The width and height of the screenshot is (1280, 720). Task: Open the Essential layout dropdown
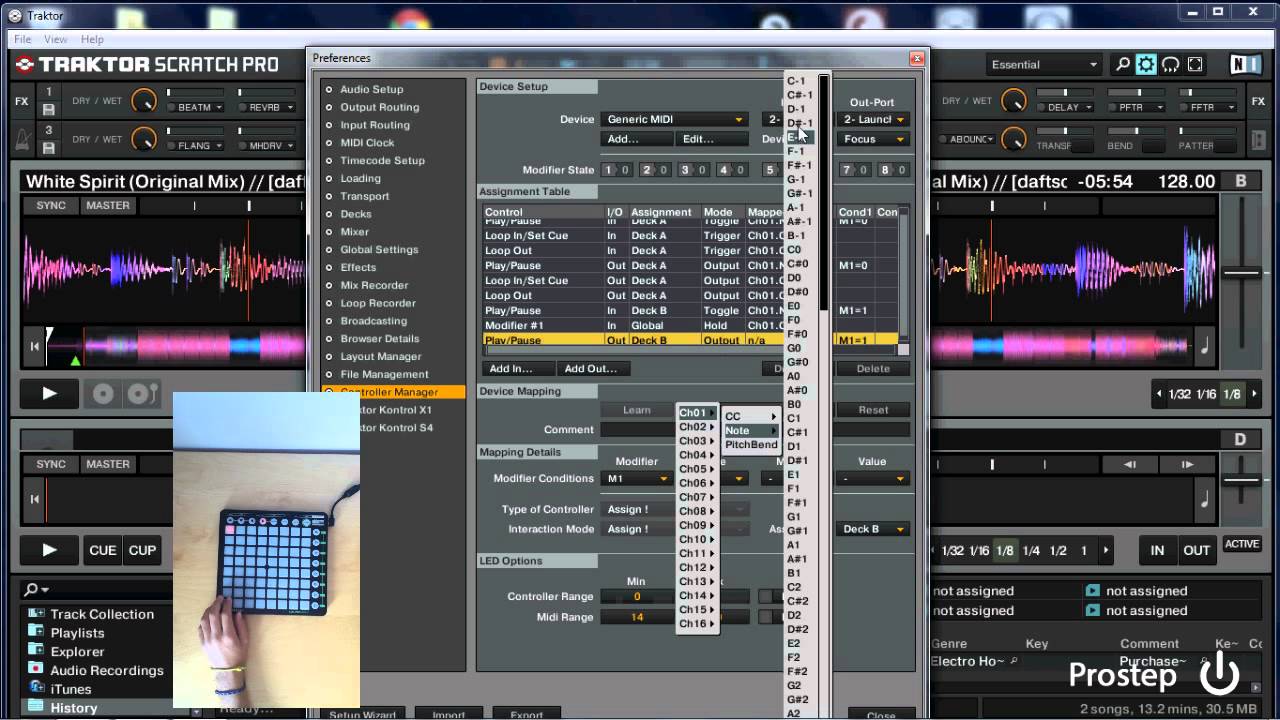coord(1043,65)
